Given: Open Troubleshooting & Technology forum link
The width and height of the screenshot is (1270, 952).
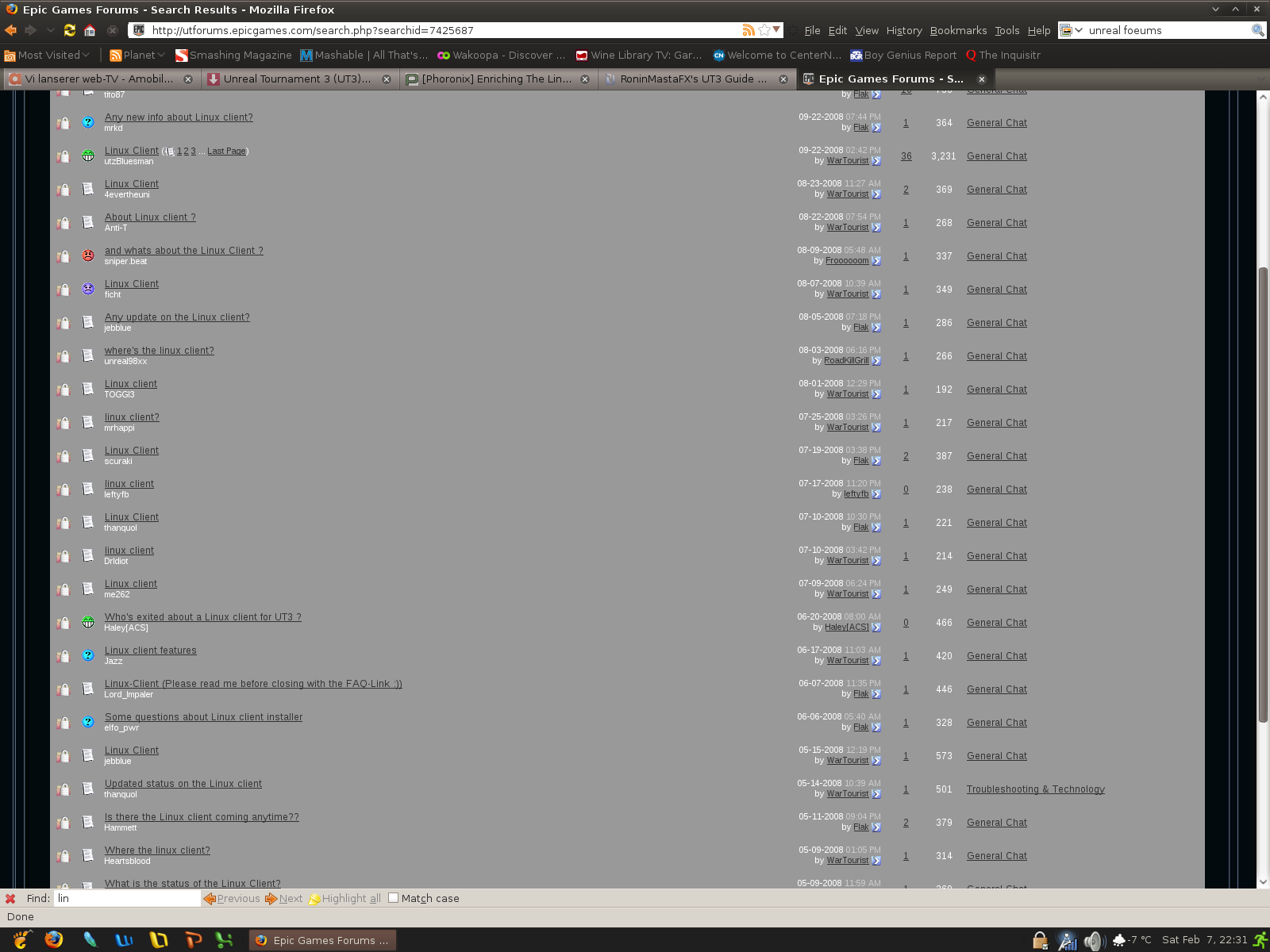Looking at the screenshot, I should [x=1035, y=789].
